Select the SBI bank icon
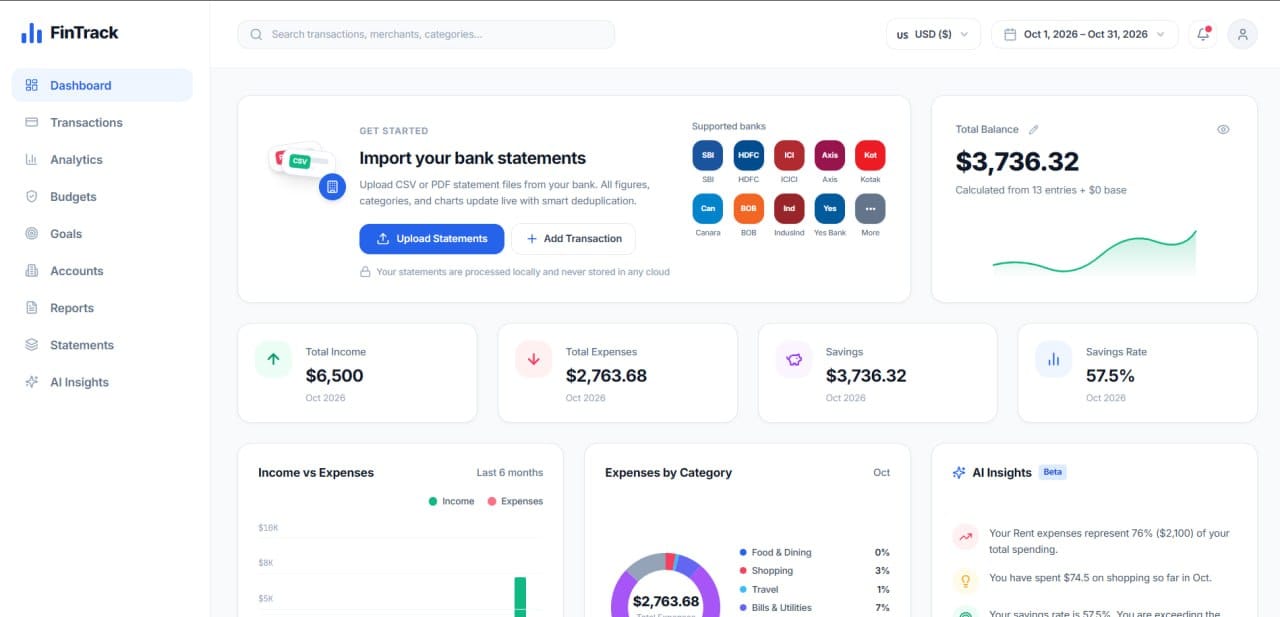This screenshot has height=617, width=1280. [x=708, y=155]
